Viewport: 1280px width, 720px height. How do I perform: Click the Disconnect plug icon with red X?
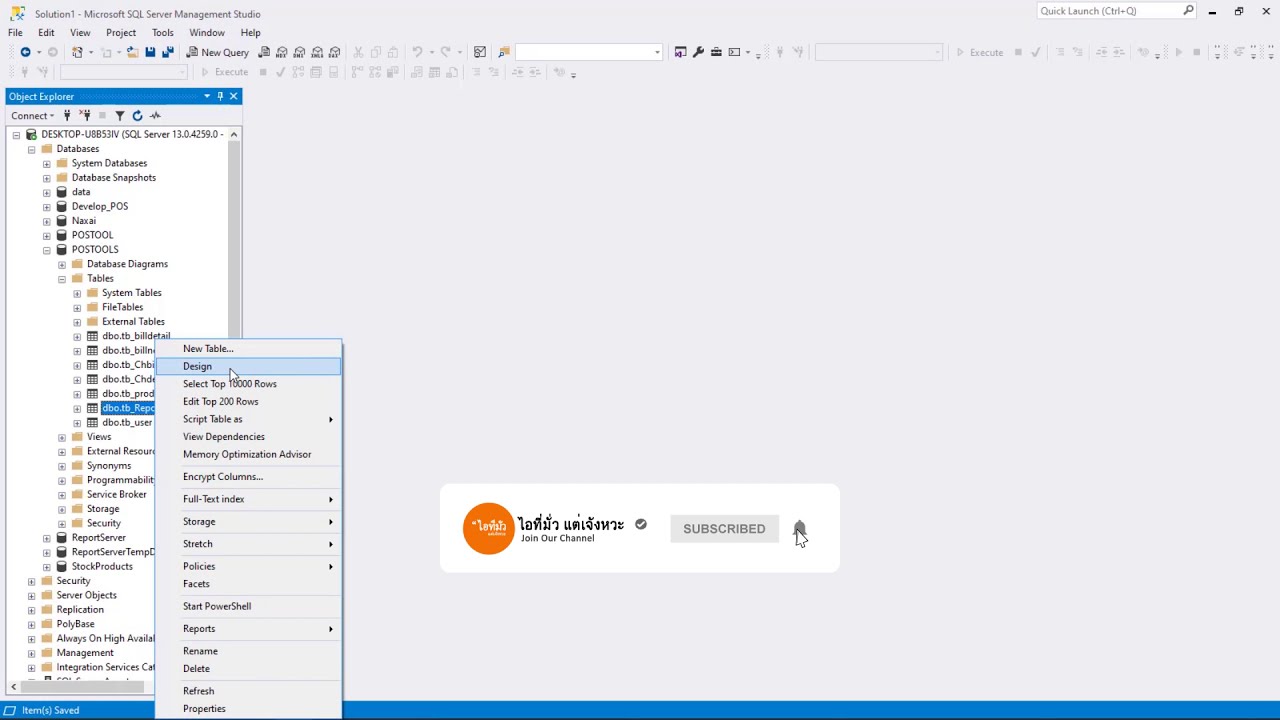pyautogui.click(x=85, y=115)
